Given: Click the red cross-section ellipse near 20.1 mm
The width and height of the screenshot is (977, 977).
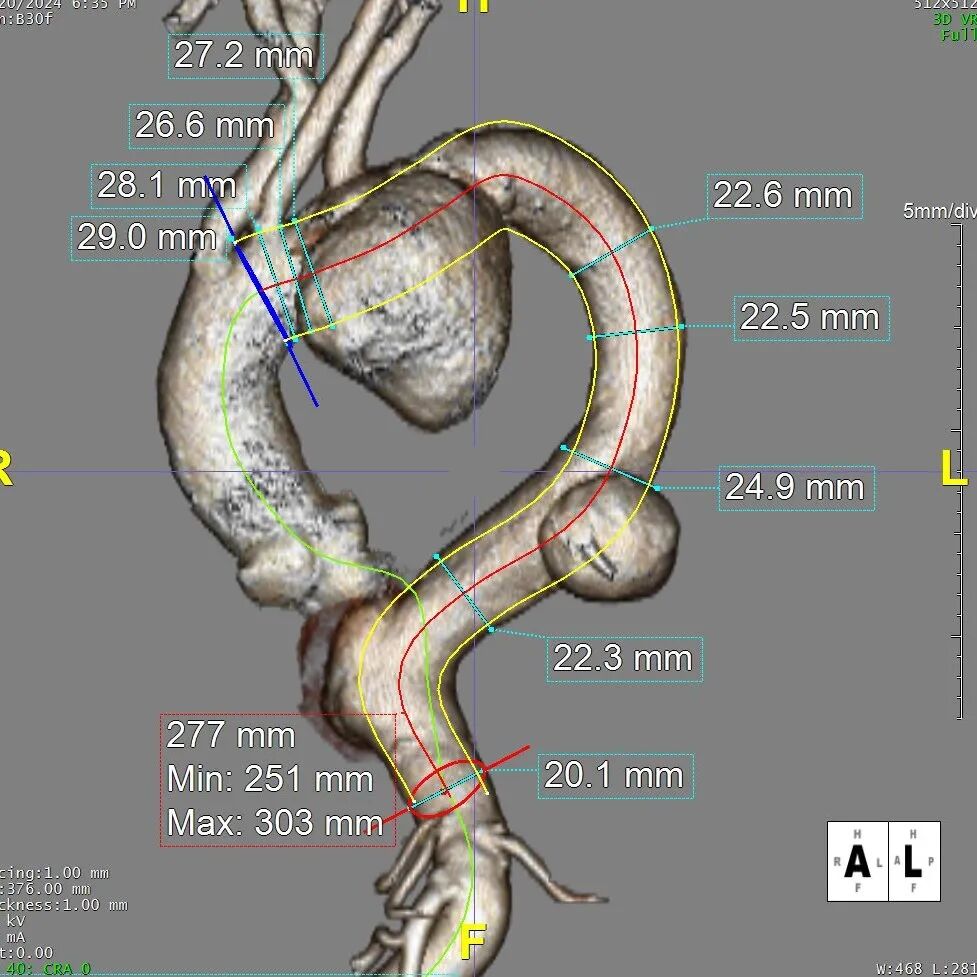Looking at the screenshot, I should coord(449,788).
